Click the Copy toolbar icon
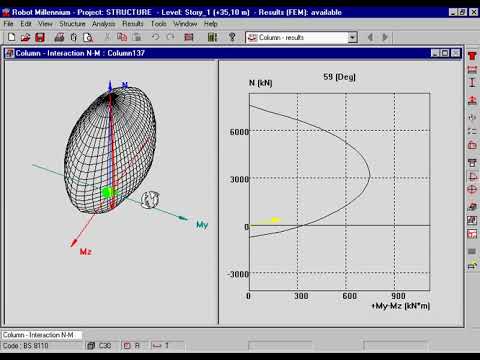480x360 pixels. pyautogui.click(x=122, y=37)
